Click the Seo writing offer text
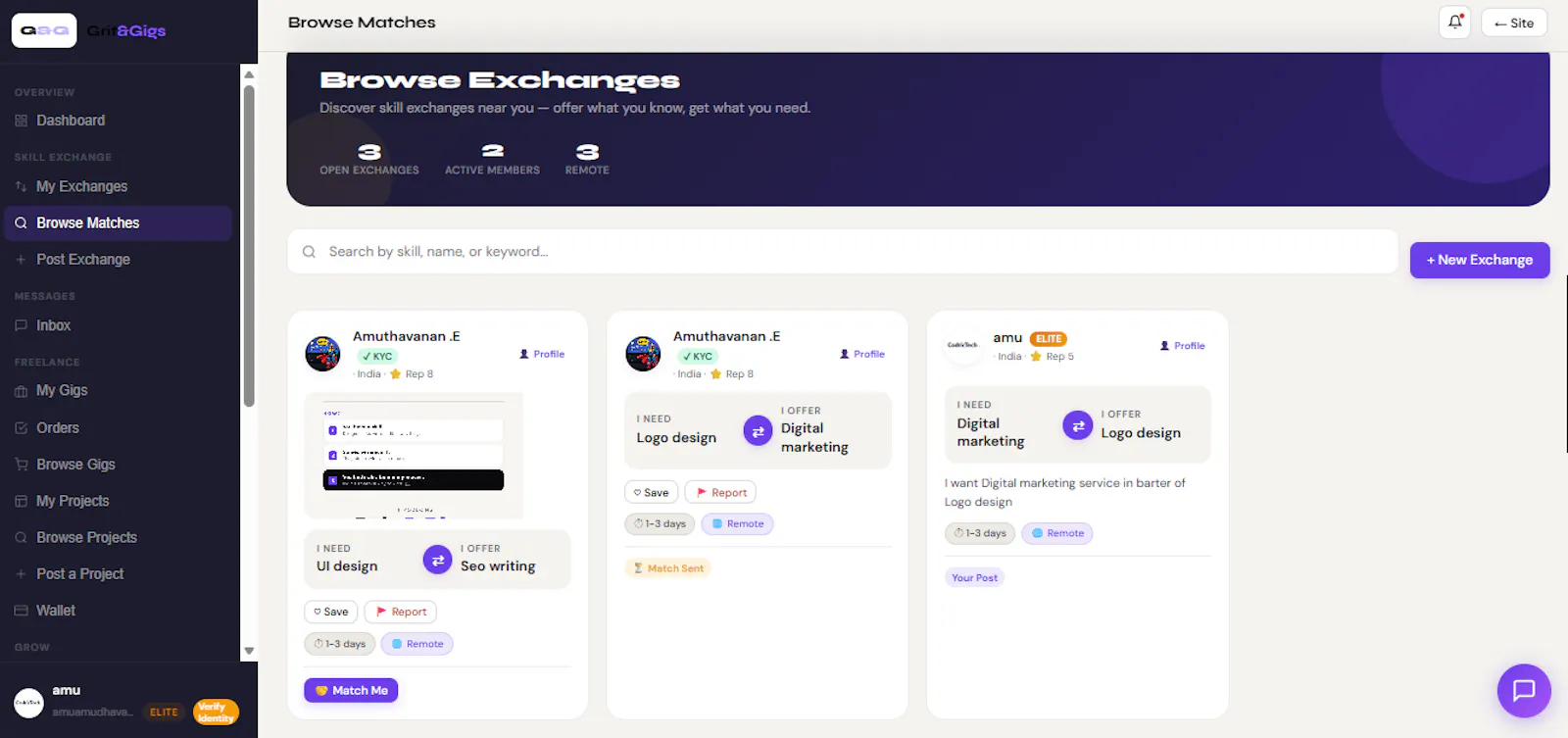This screenshot has height=738, width=1568. (x=498, y=566)
